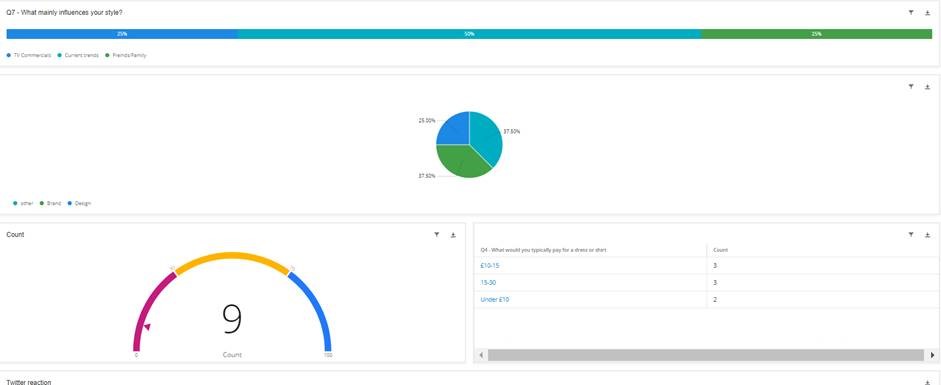941x385 pixels.
Task: Click the blue TV Commercials bar segment
Action: (122, 34)
